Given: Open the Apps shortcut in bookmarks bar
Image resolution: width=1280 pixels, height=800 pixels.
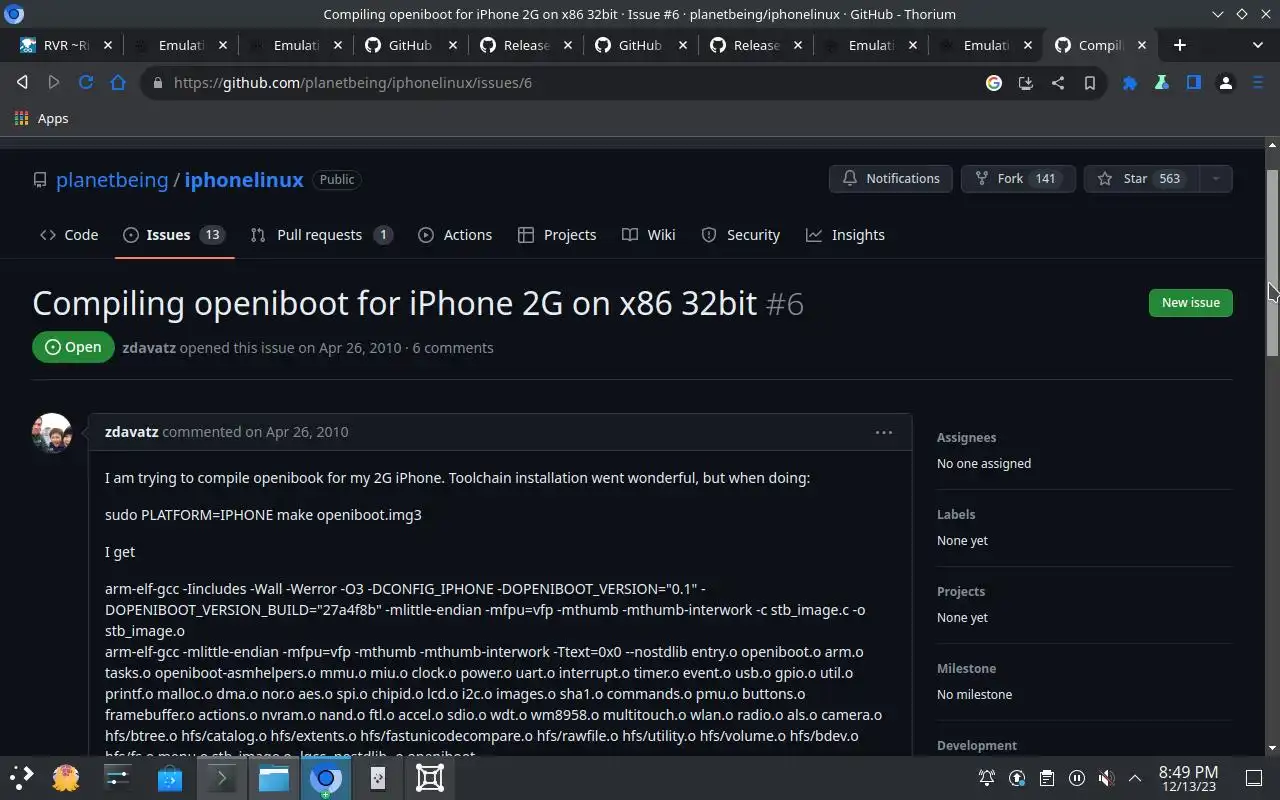Looking at the screenshot, I should click(42, 118).
